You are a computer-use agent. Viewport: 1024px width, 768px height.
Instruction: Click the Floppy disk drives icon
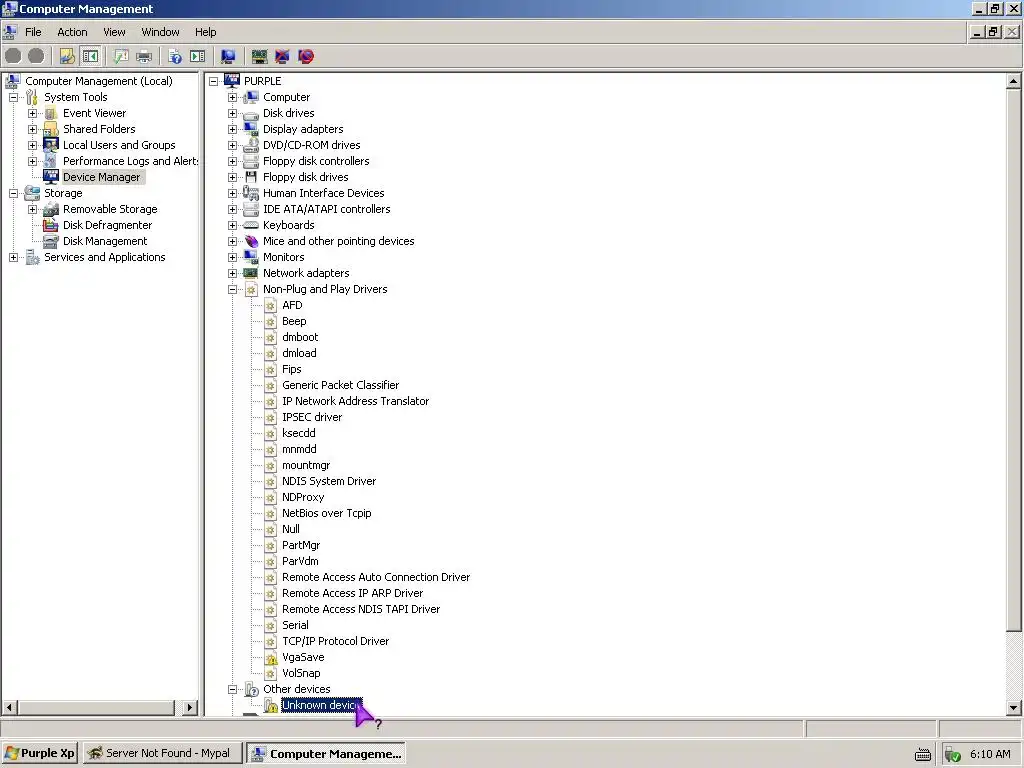coord(251,177)
